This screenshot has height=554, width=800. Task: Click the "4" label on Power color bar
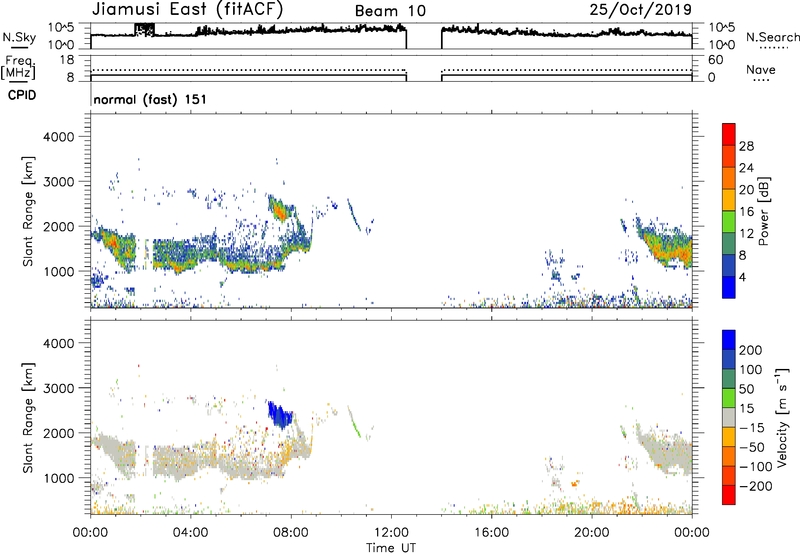[x=743, y=278]
